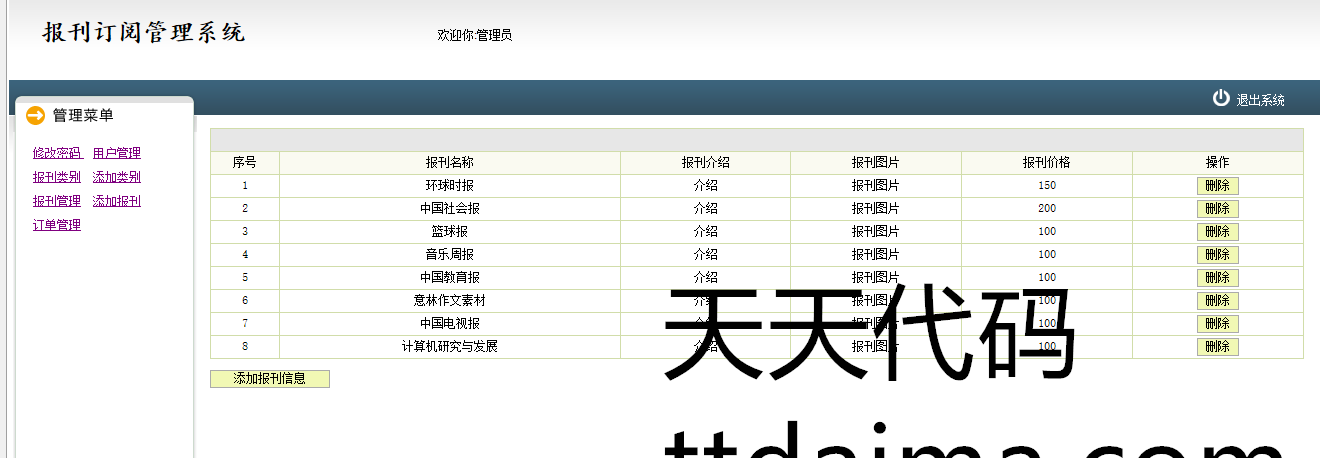Open 报刊管理 in the sidebar menu
Screen dimensions: 1320x458
[x=56, y=201]
